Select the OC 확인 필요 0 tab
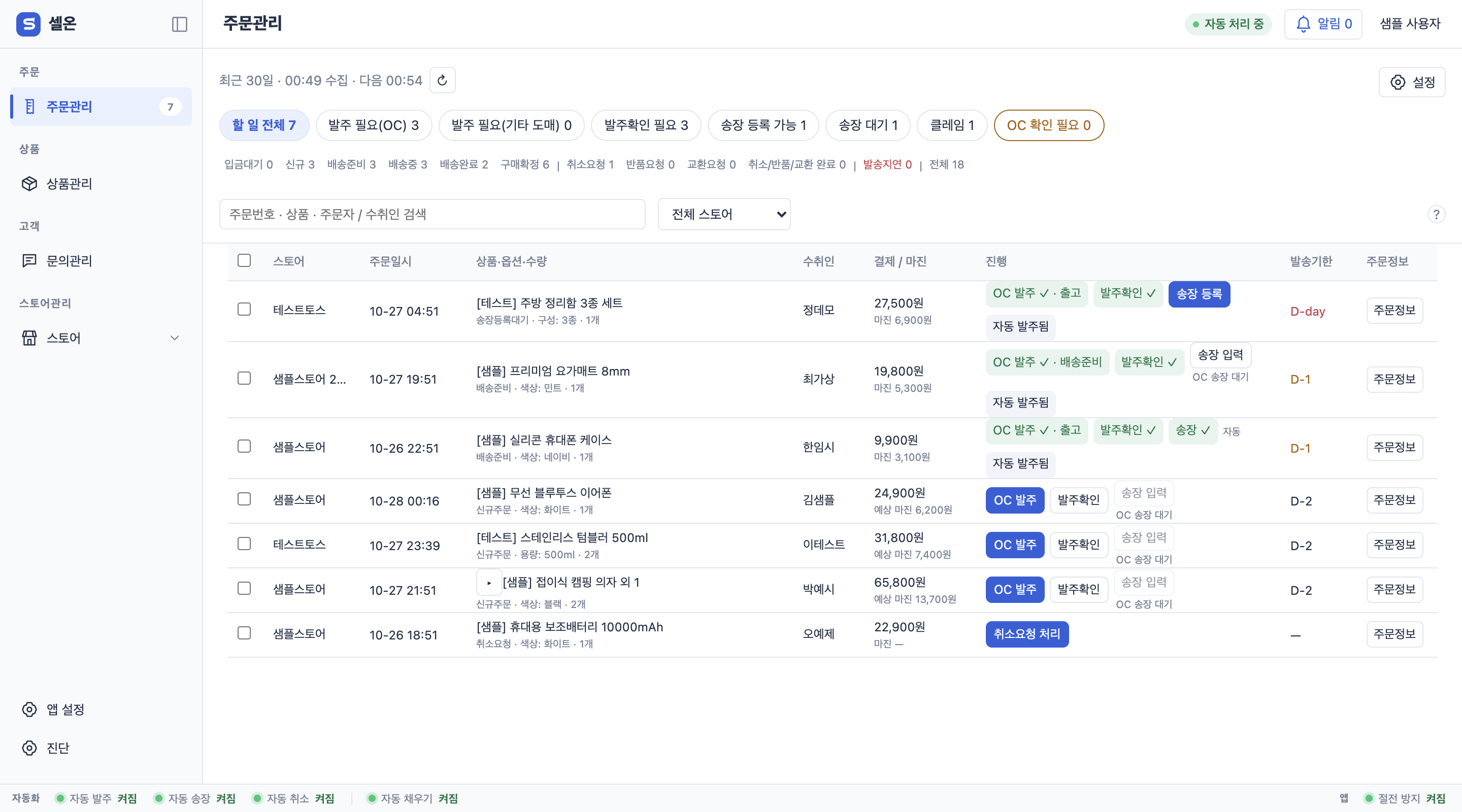The height and width of the screenshot is (812, 1462). [x=1048, y=125]
